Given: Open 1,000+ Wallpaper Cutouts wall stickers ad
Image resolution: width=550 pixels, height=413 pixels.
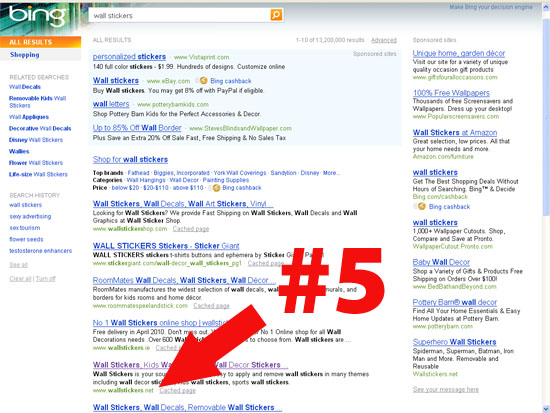Looking at the screenshot, I should coord(435,222).
